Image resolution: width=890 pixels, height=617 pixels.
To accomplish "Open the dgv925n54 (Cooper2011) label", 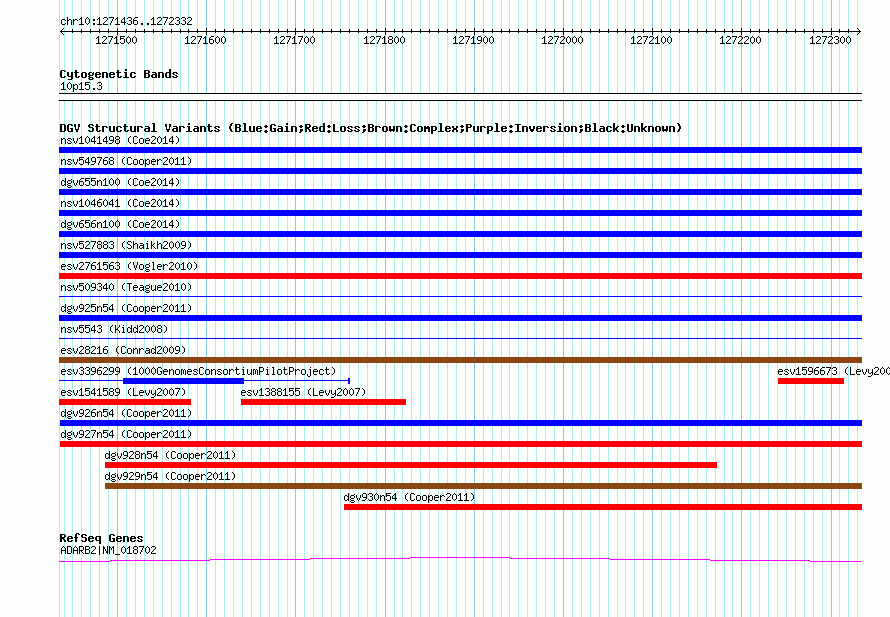I will tap(126, 308).
